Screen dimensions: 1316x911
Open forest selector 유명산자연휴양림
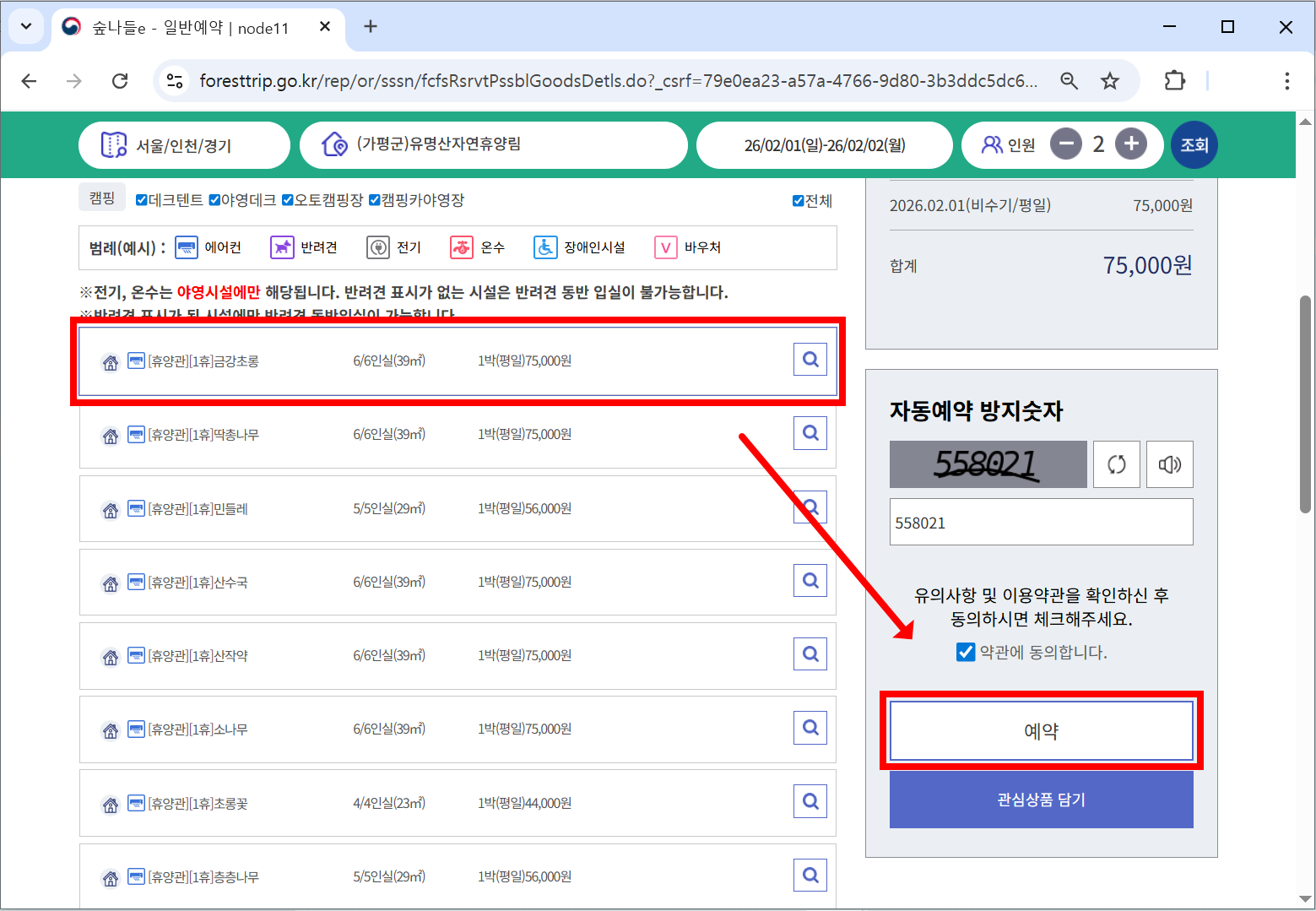[x=494, y=145]
